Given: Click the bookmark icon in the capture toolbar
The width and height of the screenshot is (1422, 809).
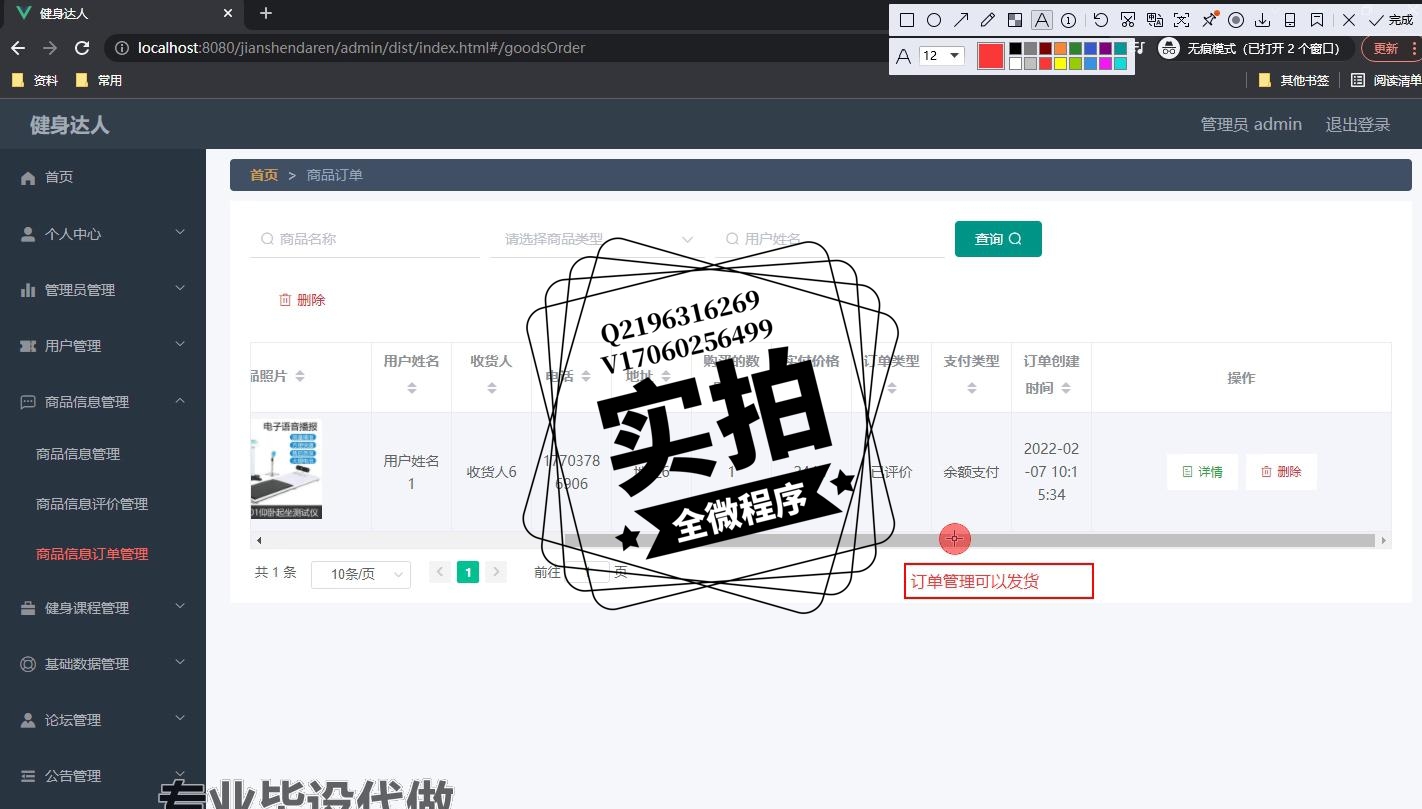Looking at the screenshot, I should (x=1317, y=20).
